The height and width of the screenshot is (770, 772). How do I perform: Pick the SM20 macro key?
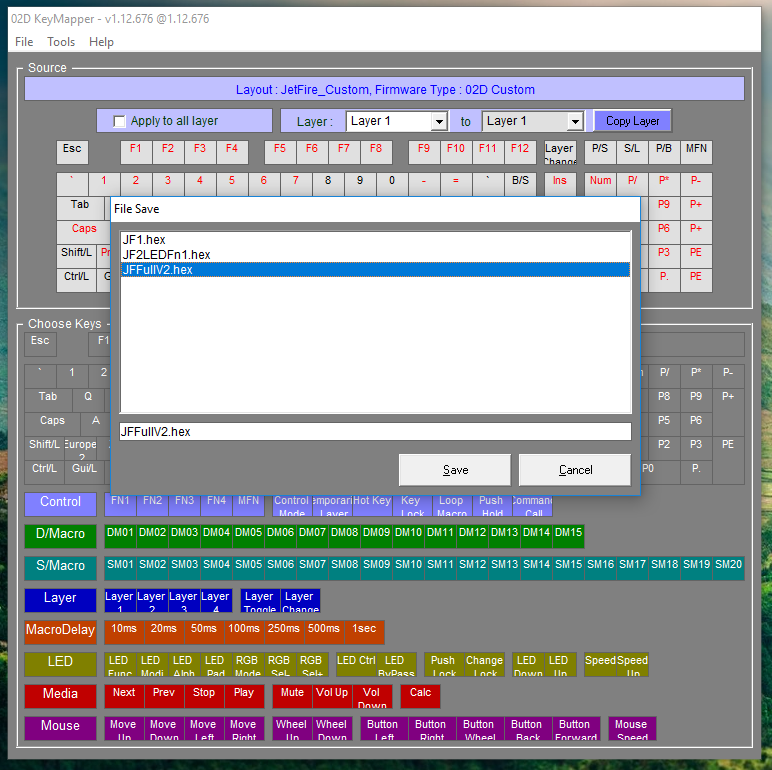pyautogui.click(x=729, y=566)
